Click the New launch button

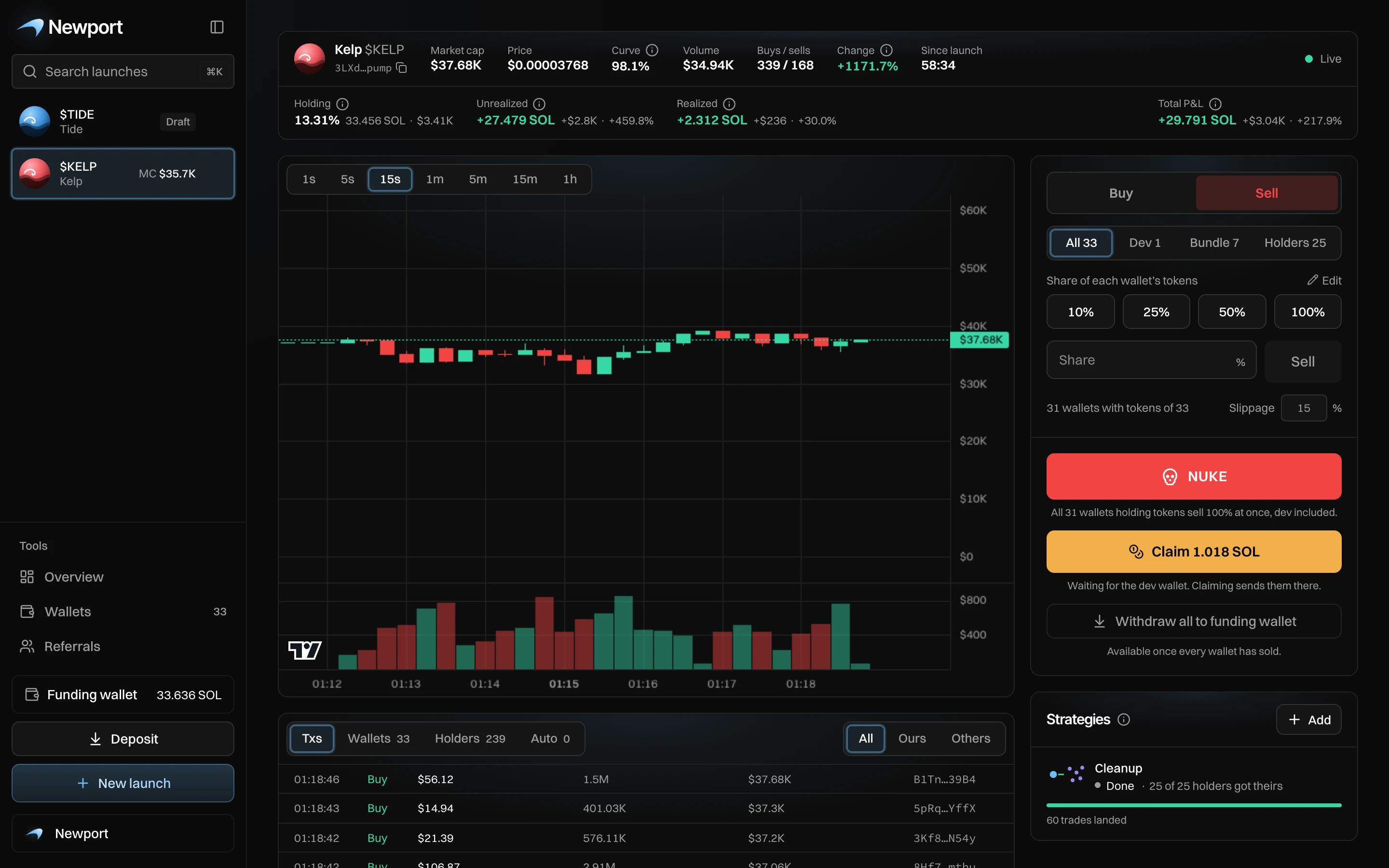tap(123, 783)
